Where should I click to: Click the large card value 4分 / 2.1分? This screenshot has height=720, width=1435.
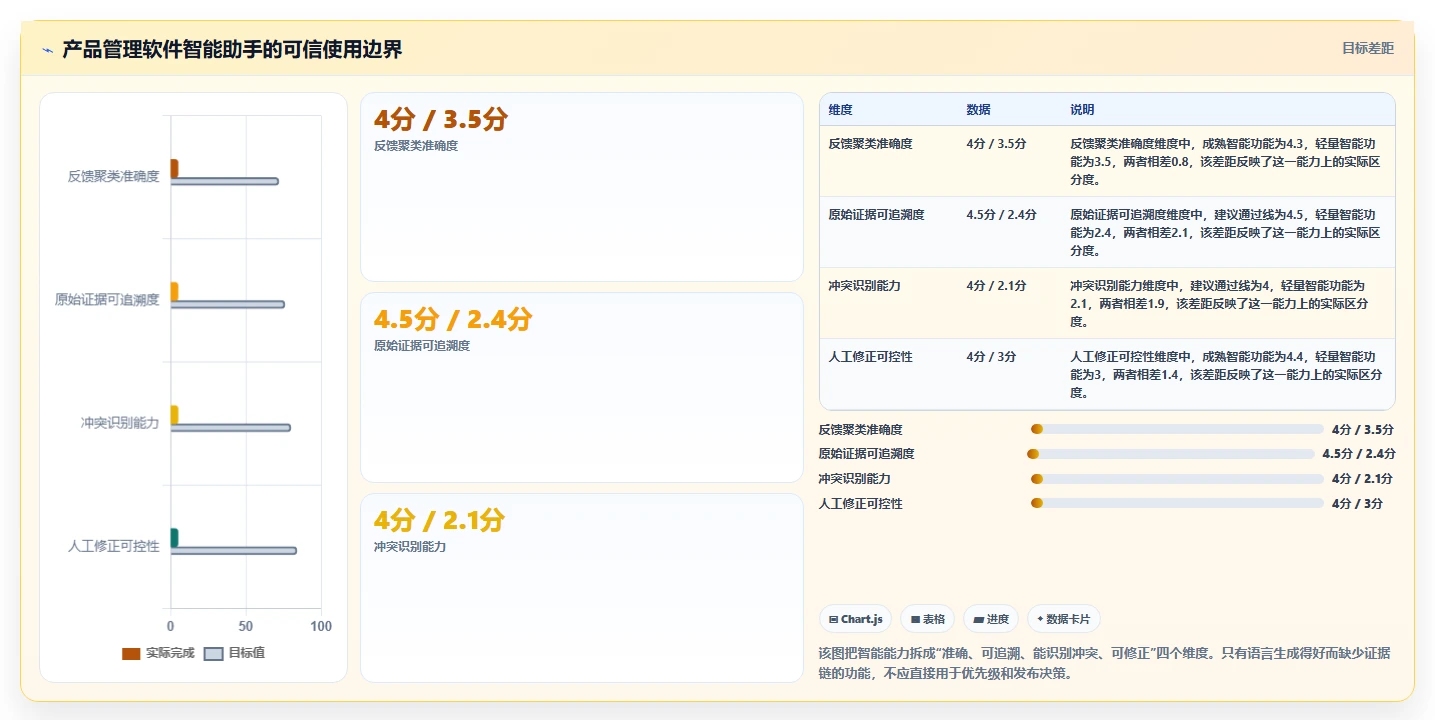(x=439, y=520)
